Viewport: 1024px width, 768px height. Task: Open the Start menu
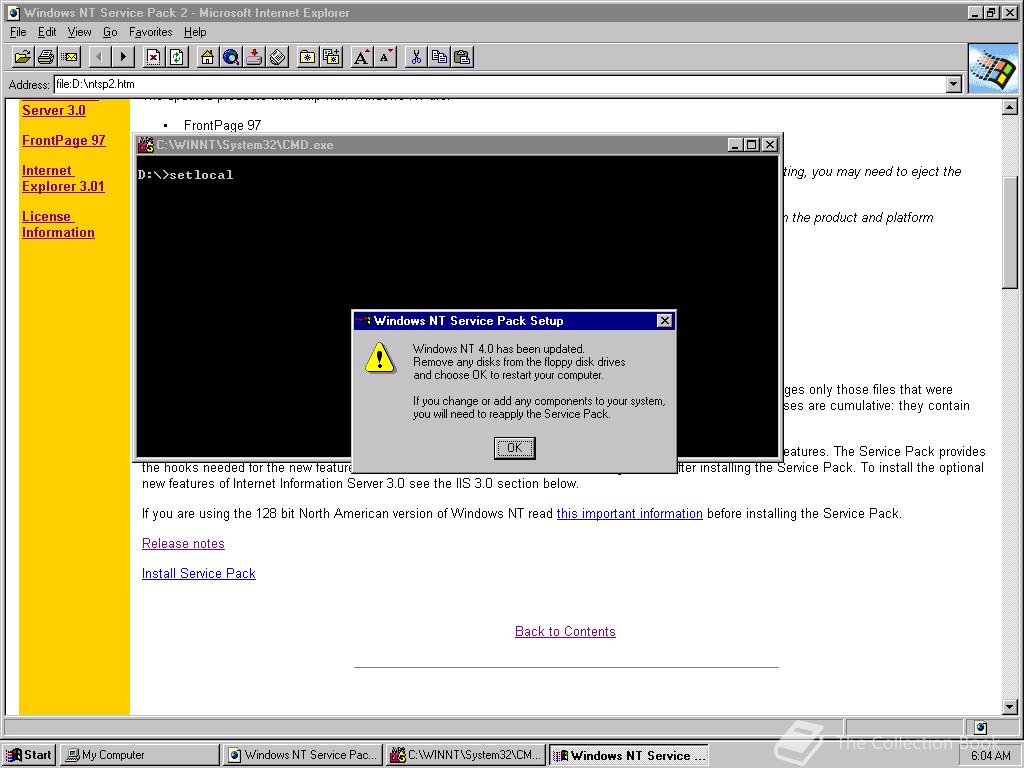pyautogui.click(x=29, y=755)
